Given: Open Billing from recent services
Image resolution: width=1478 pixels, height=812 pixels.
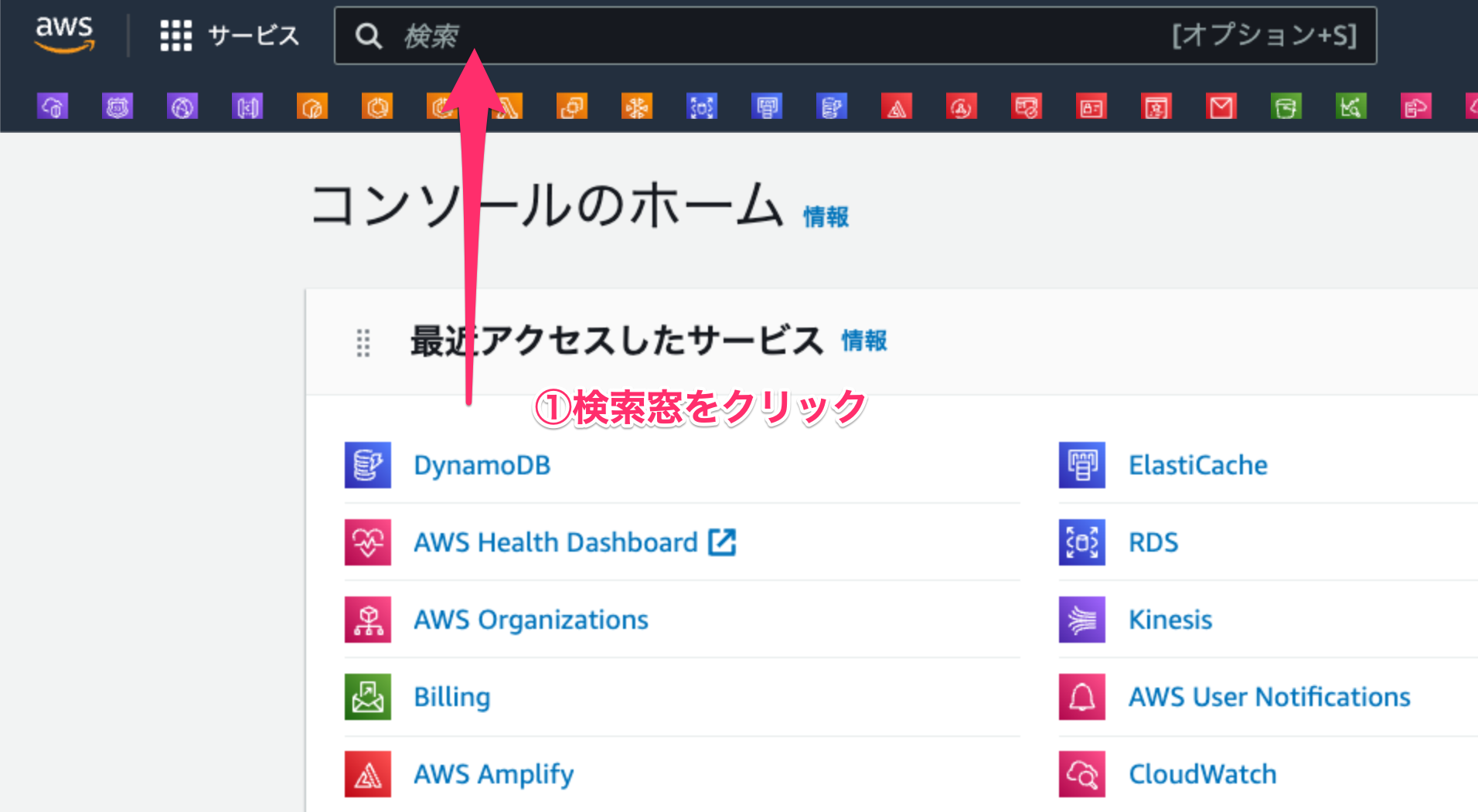Looking at the screenshot, I should (452, 697).
